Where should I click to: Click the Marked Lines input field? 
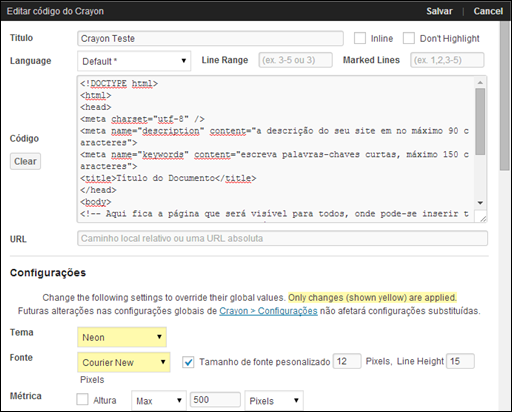click(x=447, y=60)
